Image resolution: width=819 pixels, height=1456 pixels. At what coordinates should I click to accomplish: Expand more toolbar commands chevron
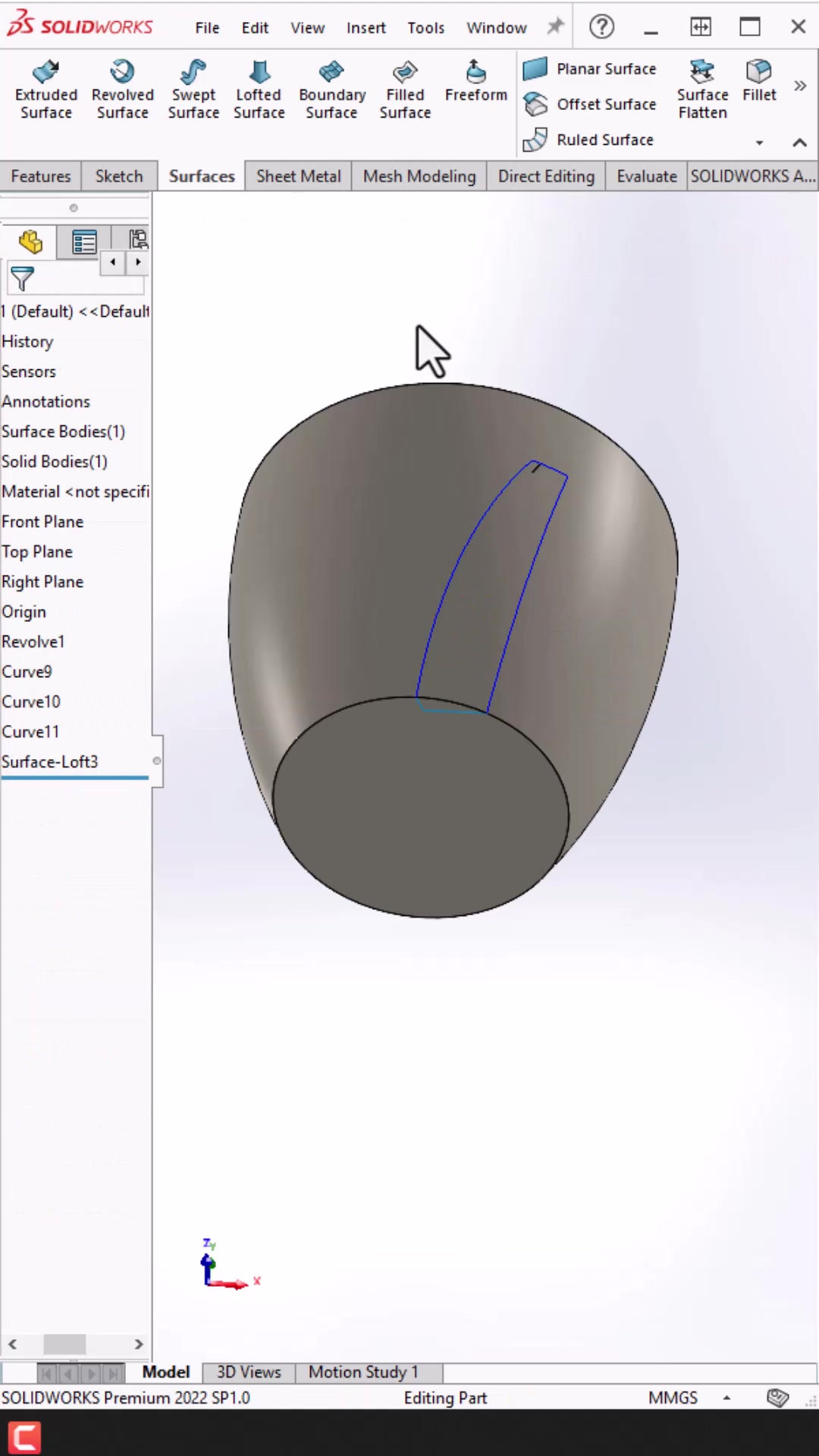pos(800,86)
